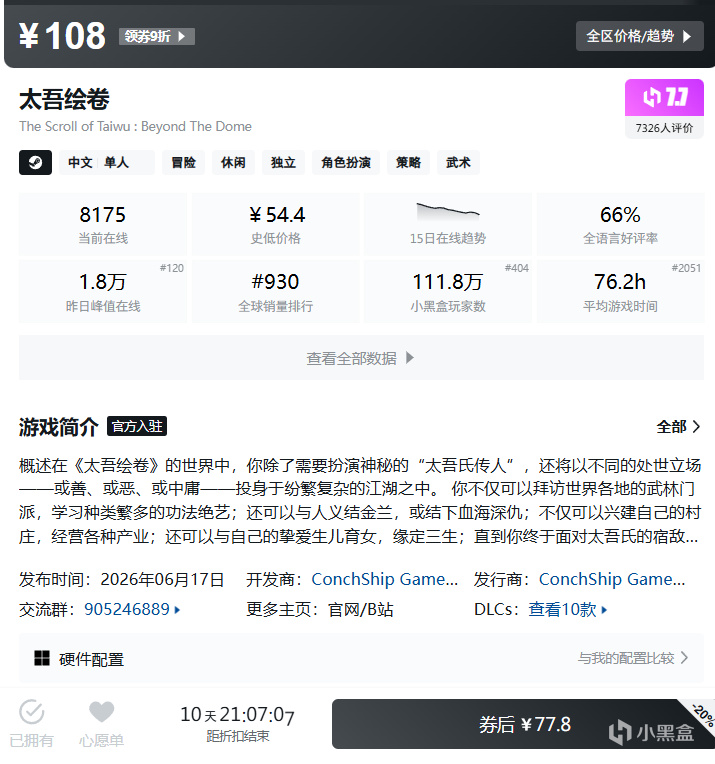Image resolution: width=715 pixels, height=764 pixels.
Task: Click the Windows logo beside 硬件配置
Action: [42, 658]
